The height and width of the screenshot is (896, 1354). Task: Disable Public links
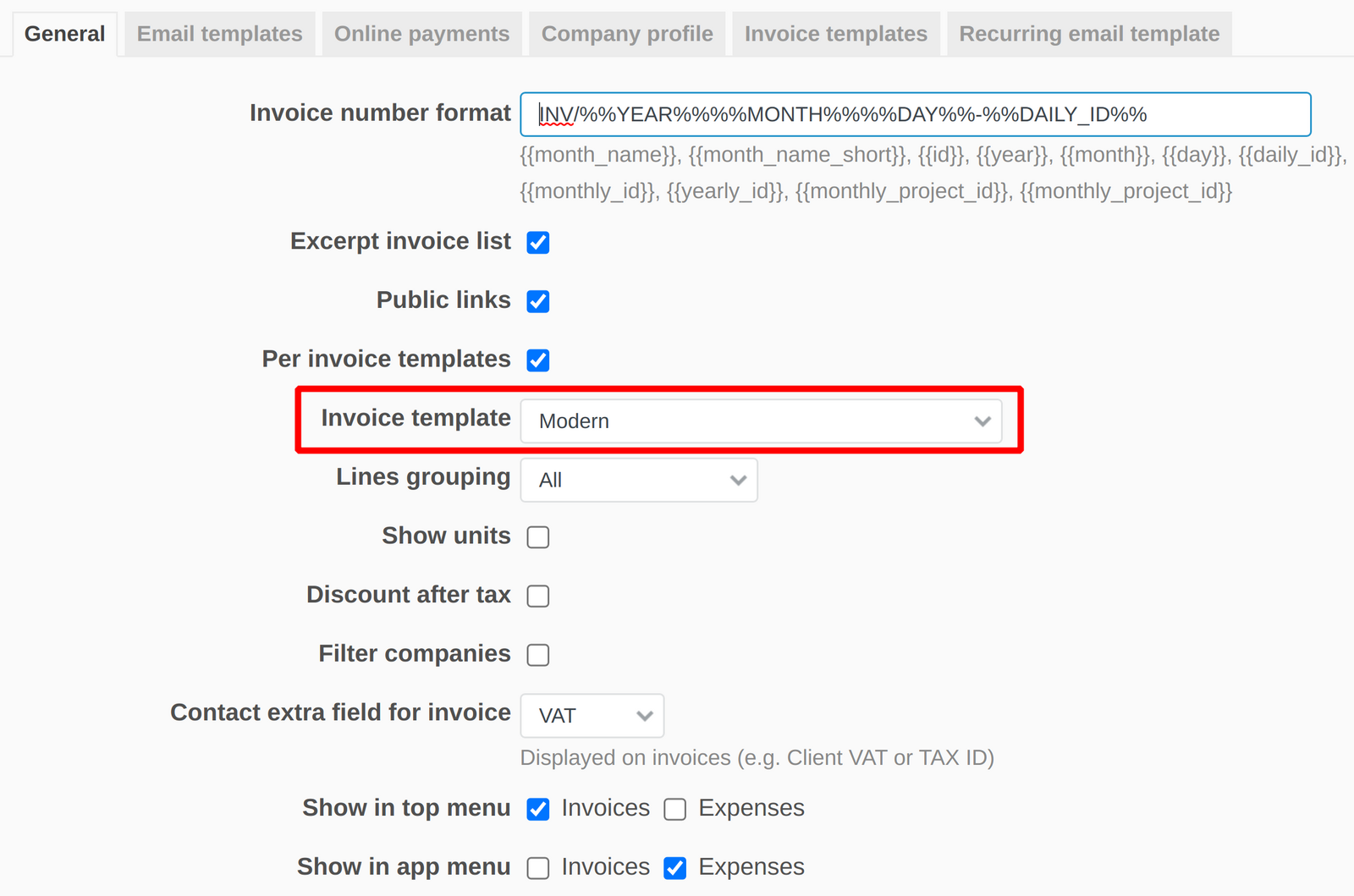pos(538,300)
